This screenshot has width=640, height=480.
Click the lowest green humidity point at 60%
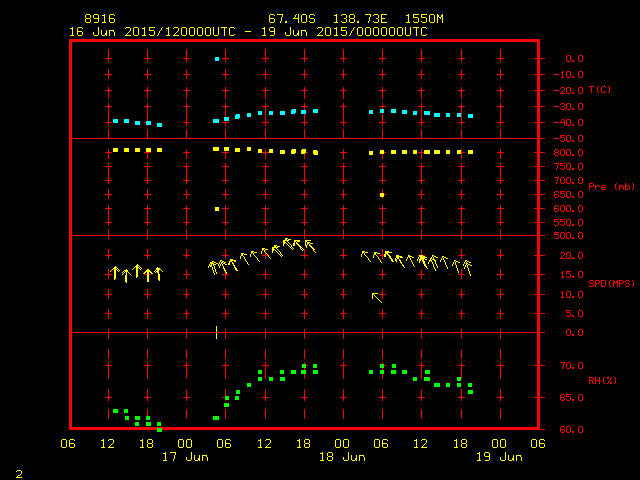pyautogui.click(x=159, y=428)
